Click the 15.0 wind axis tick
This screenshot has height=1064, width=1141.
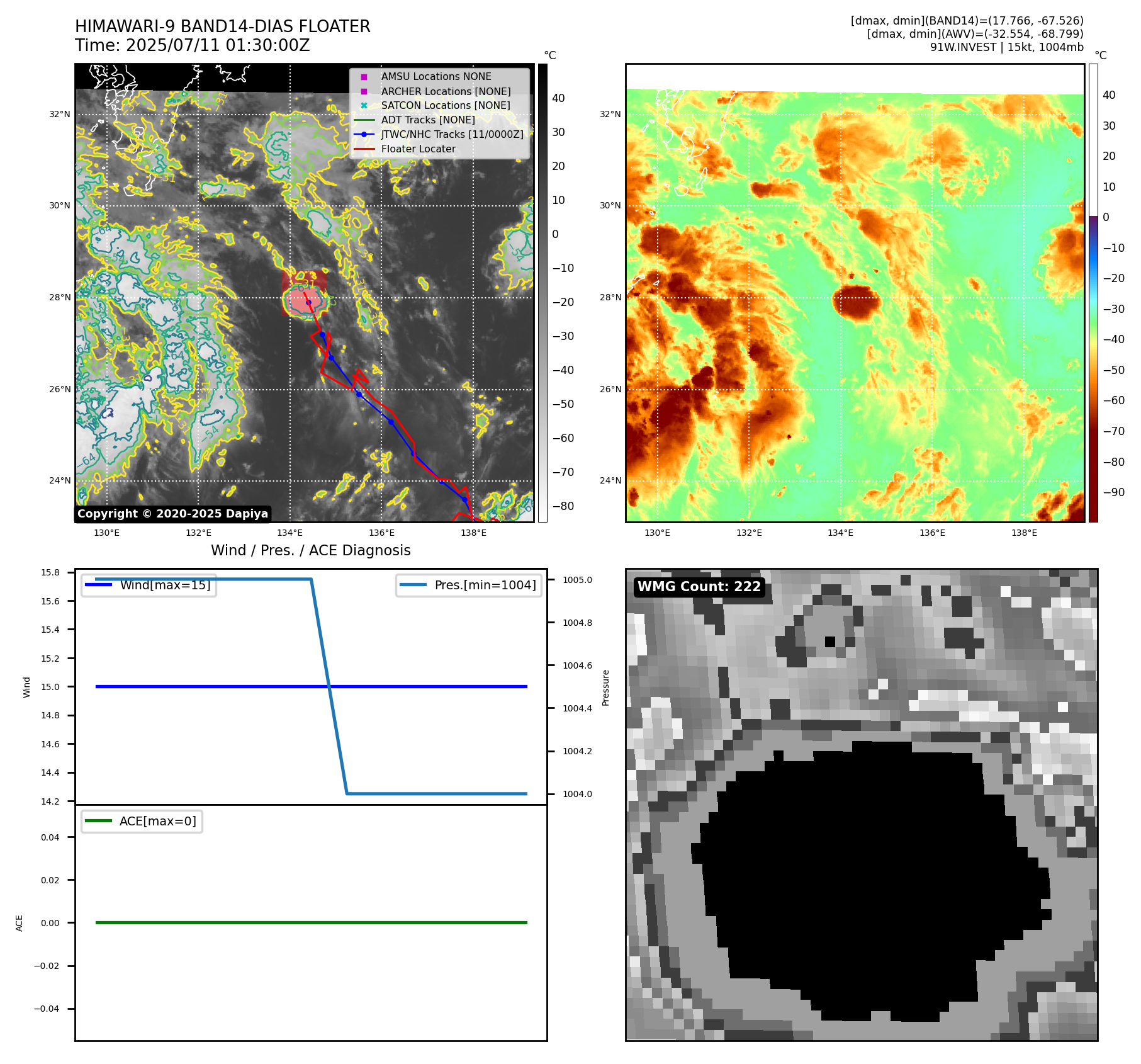pos(50,687)
